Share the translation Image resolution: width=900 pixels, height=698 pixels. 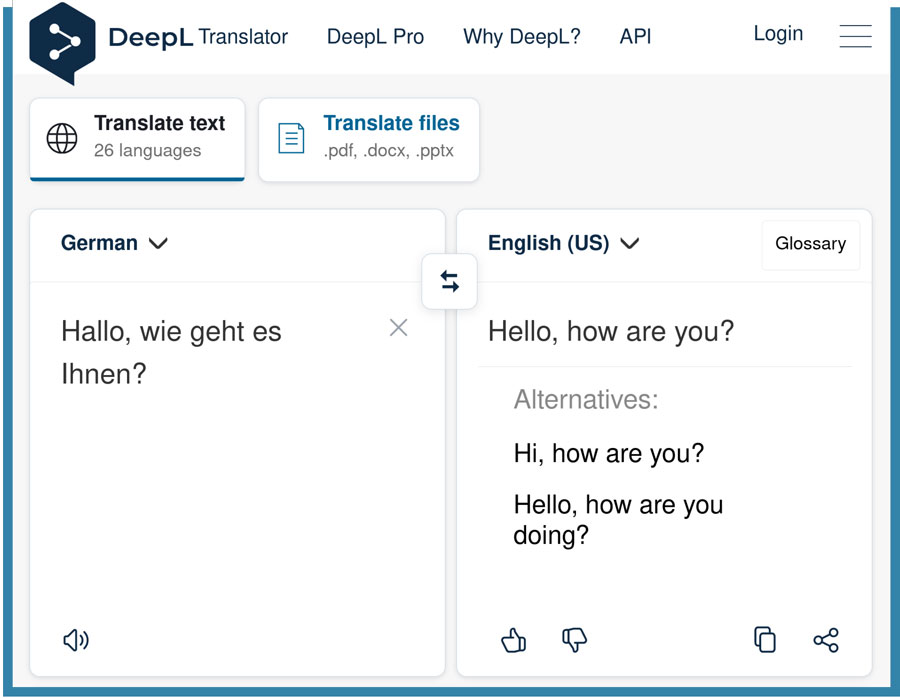coord(826,640)
